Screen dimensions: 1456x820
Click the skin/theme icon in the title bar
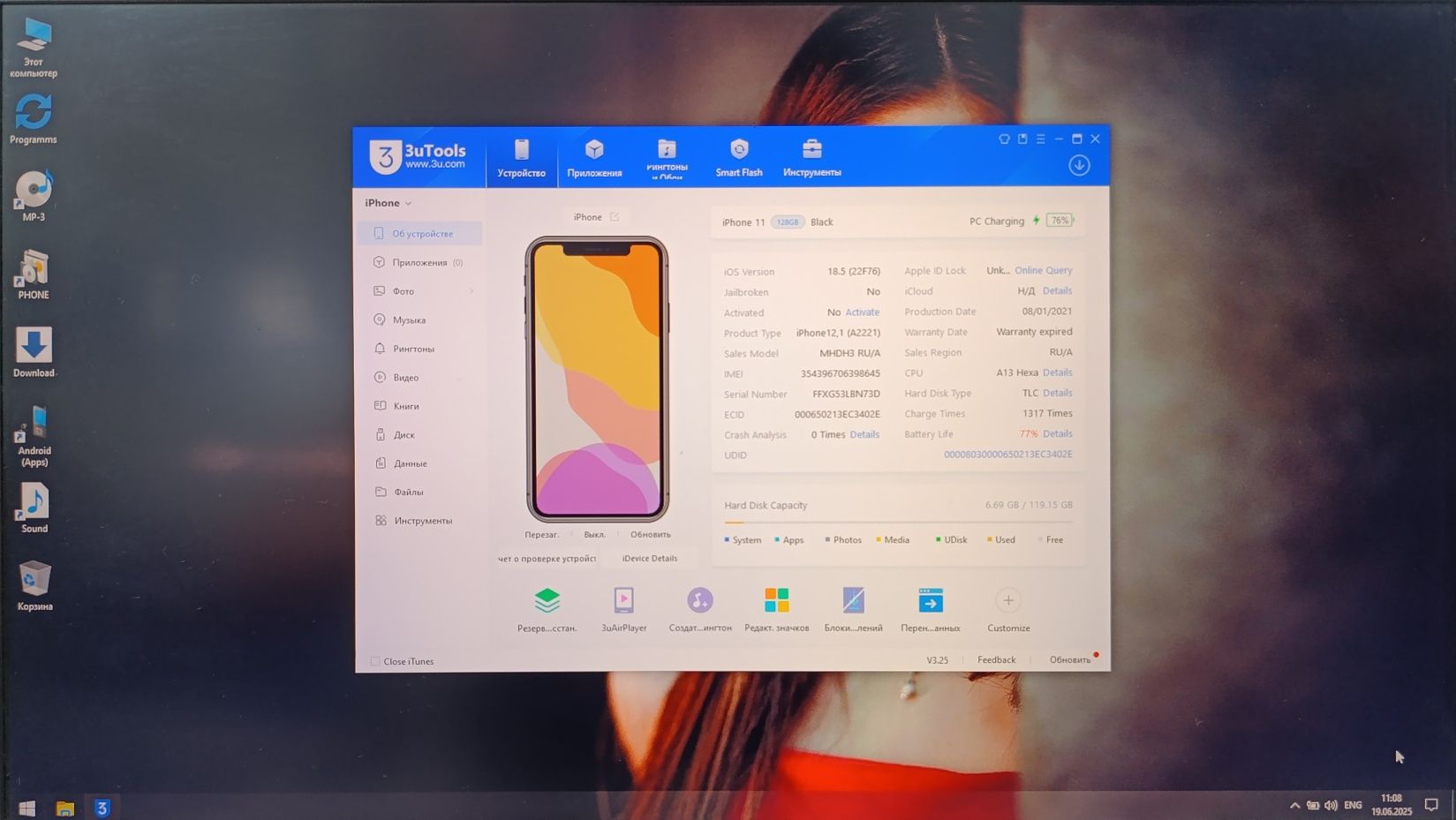(x=1004, y=139)
